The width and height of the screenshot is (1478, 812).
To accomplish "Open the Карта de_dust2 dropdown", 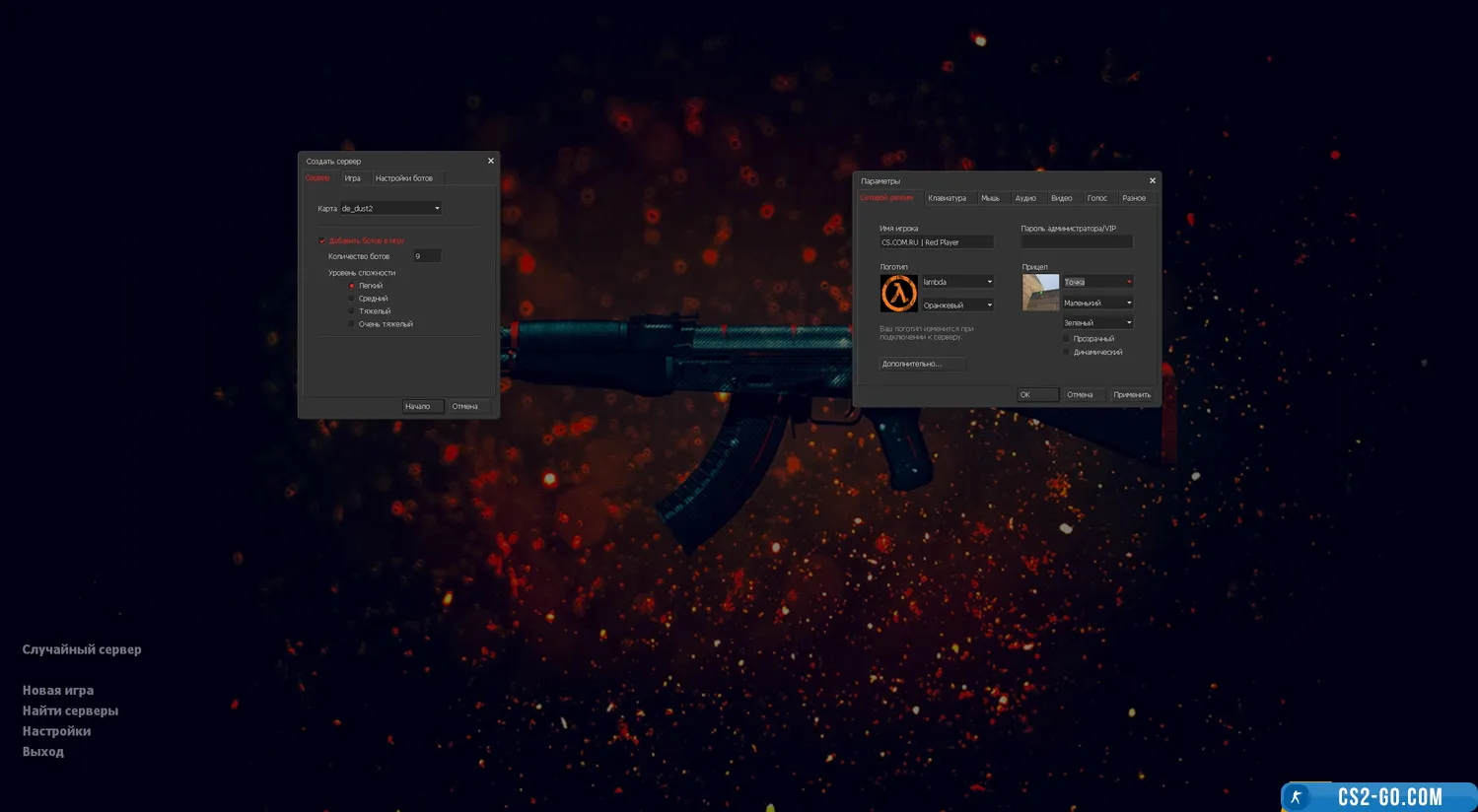I will pos(390,208).
